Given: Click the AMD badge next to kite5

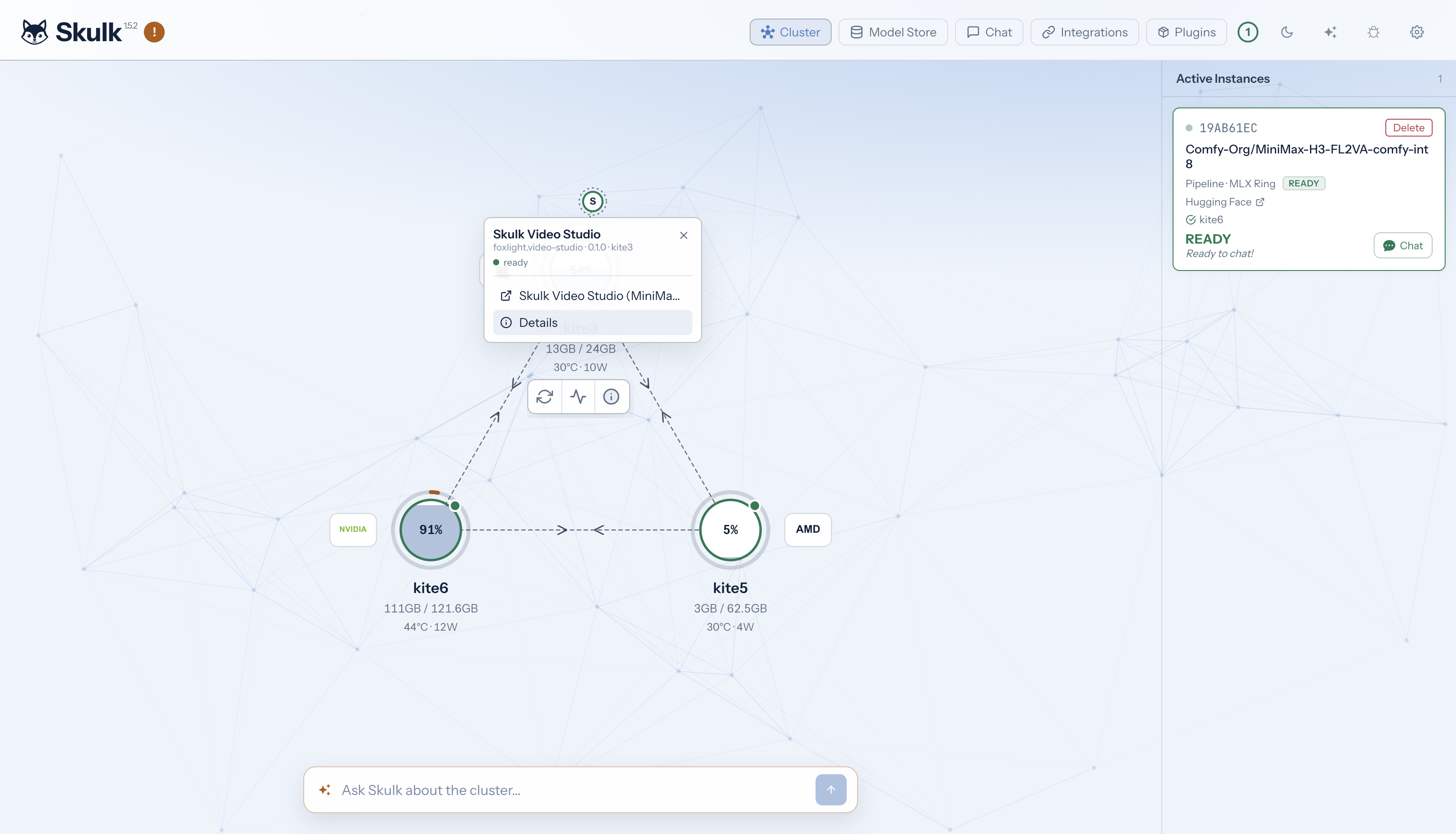Looking at the screenshot, I should click(807, 529).
